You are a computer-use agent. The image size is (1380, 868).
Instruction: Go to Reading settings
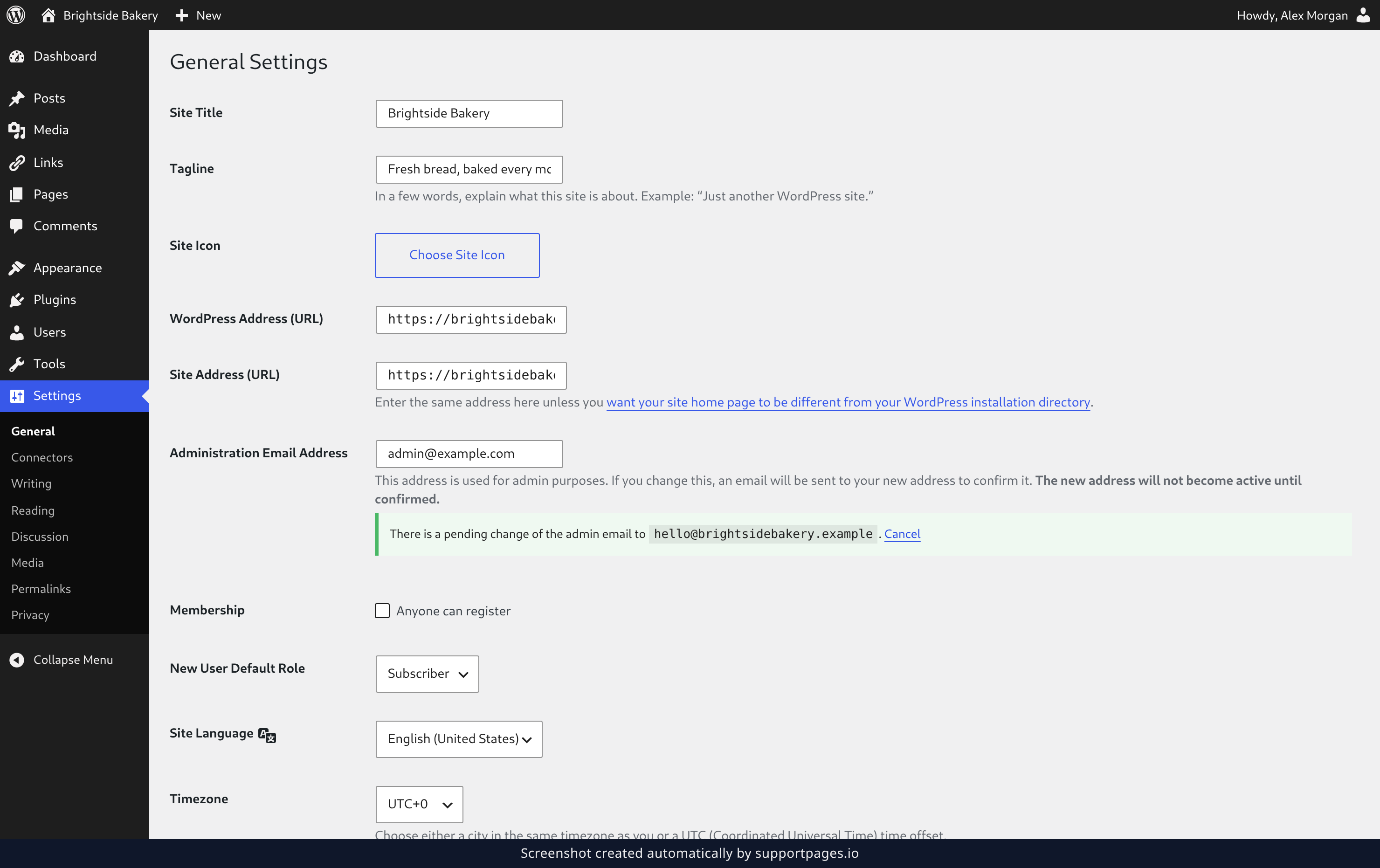tap(33, 510)
